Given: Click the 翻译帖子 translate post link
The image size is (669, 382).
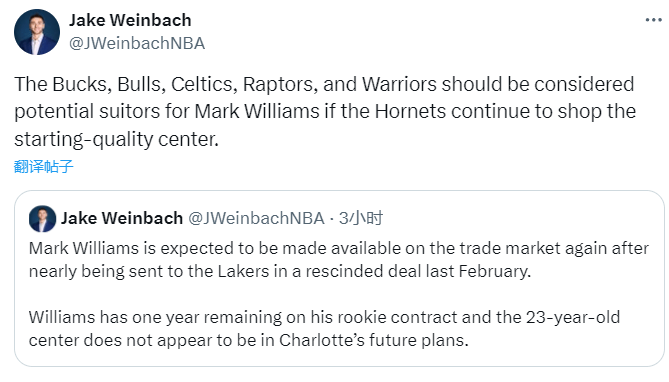Looking at the screenshot, I should (44, 166).
